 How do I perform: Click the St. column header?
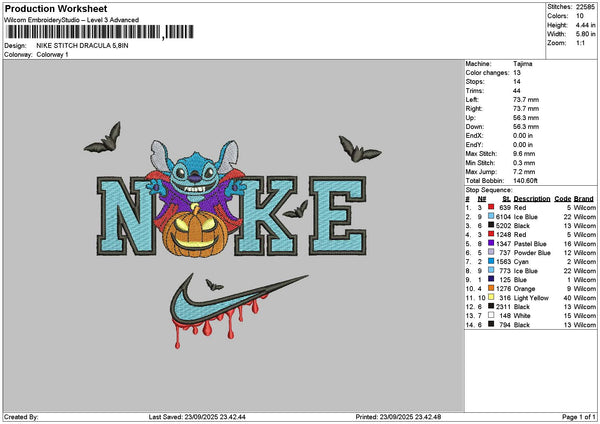507,199
